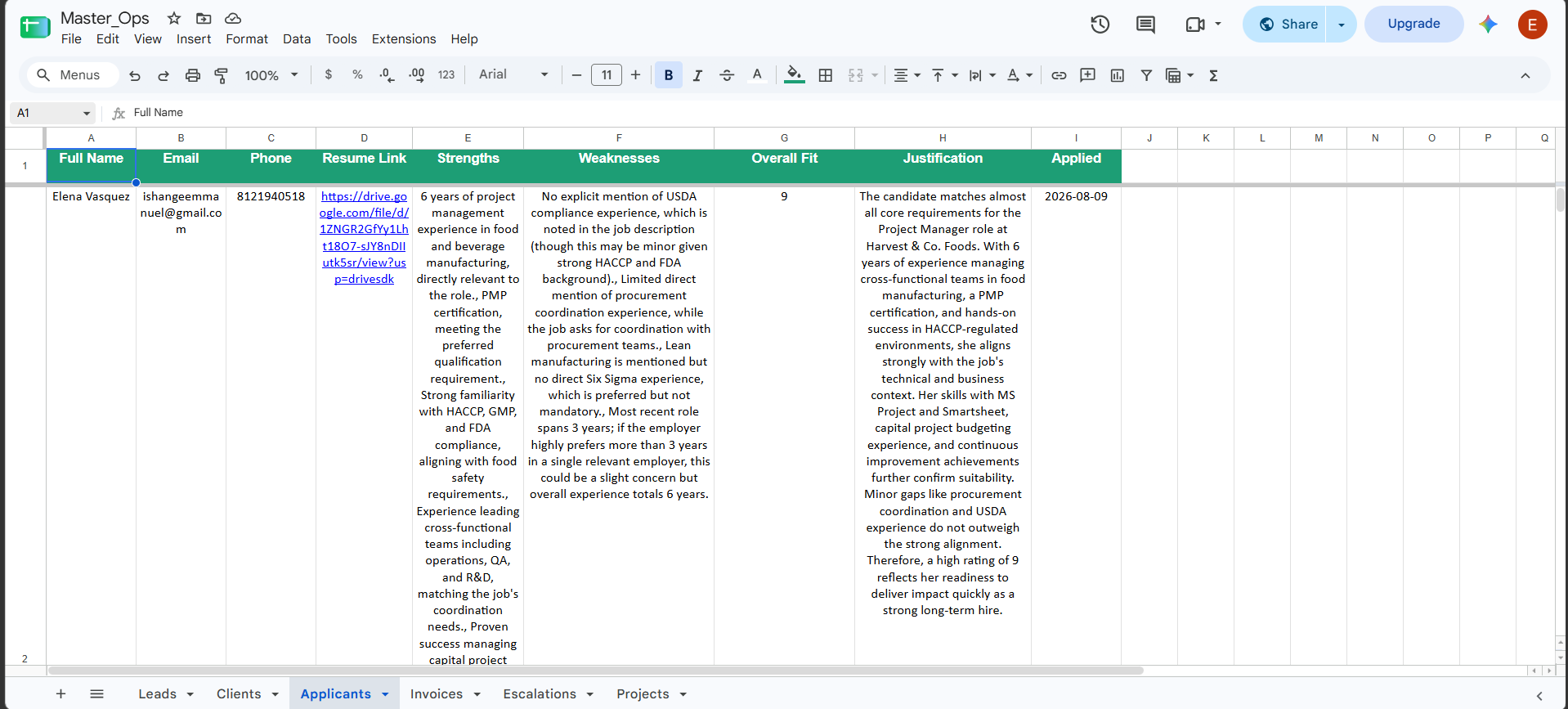Insert link using chain icon
The image size is (1568, 709).
[x=1059, y=75]
